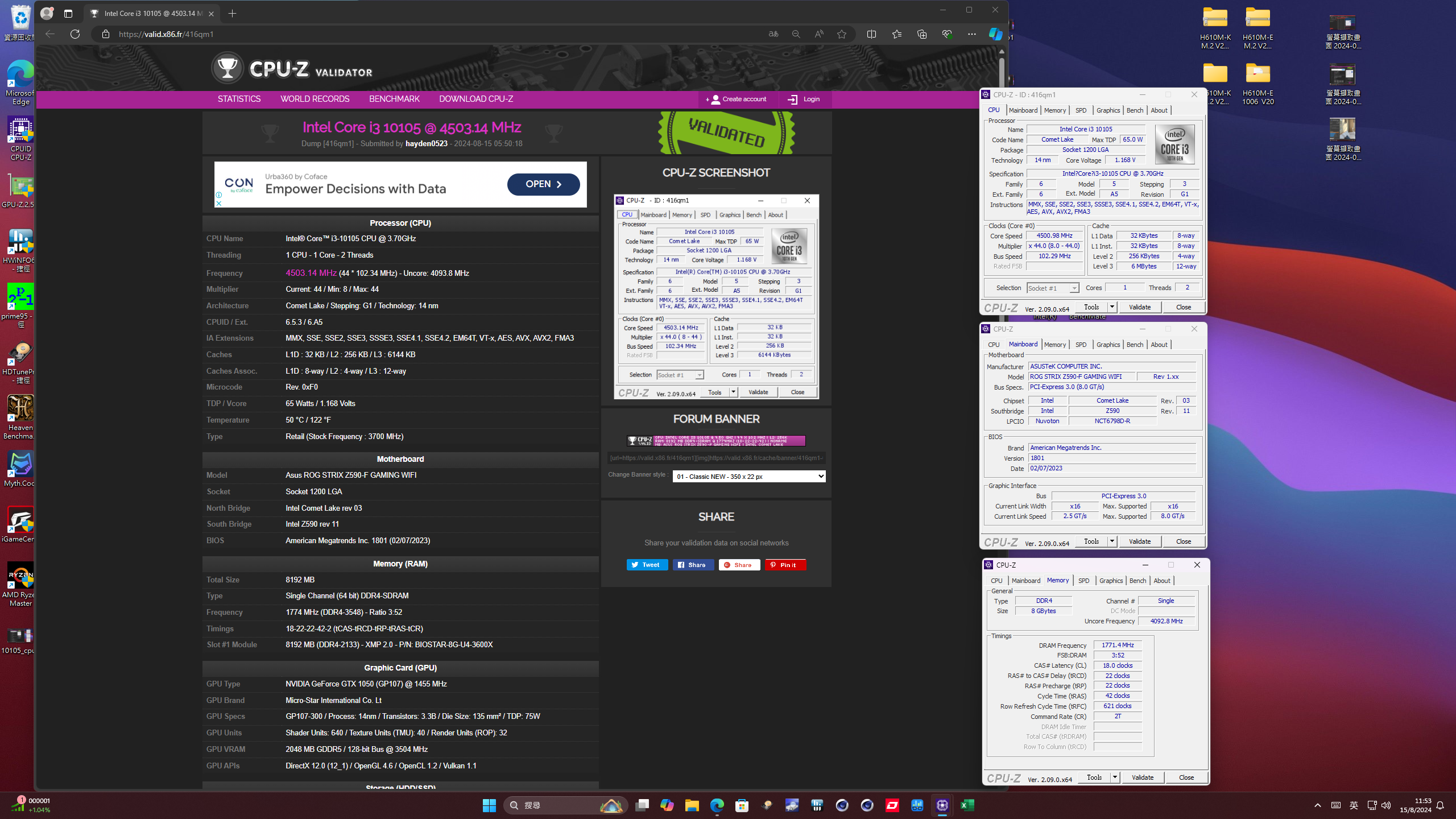This screenshot has height=819, width=1456.
Task: Open the volume icon in system tray
Action: [x=1386, y=805]
